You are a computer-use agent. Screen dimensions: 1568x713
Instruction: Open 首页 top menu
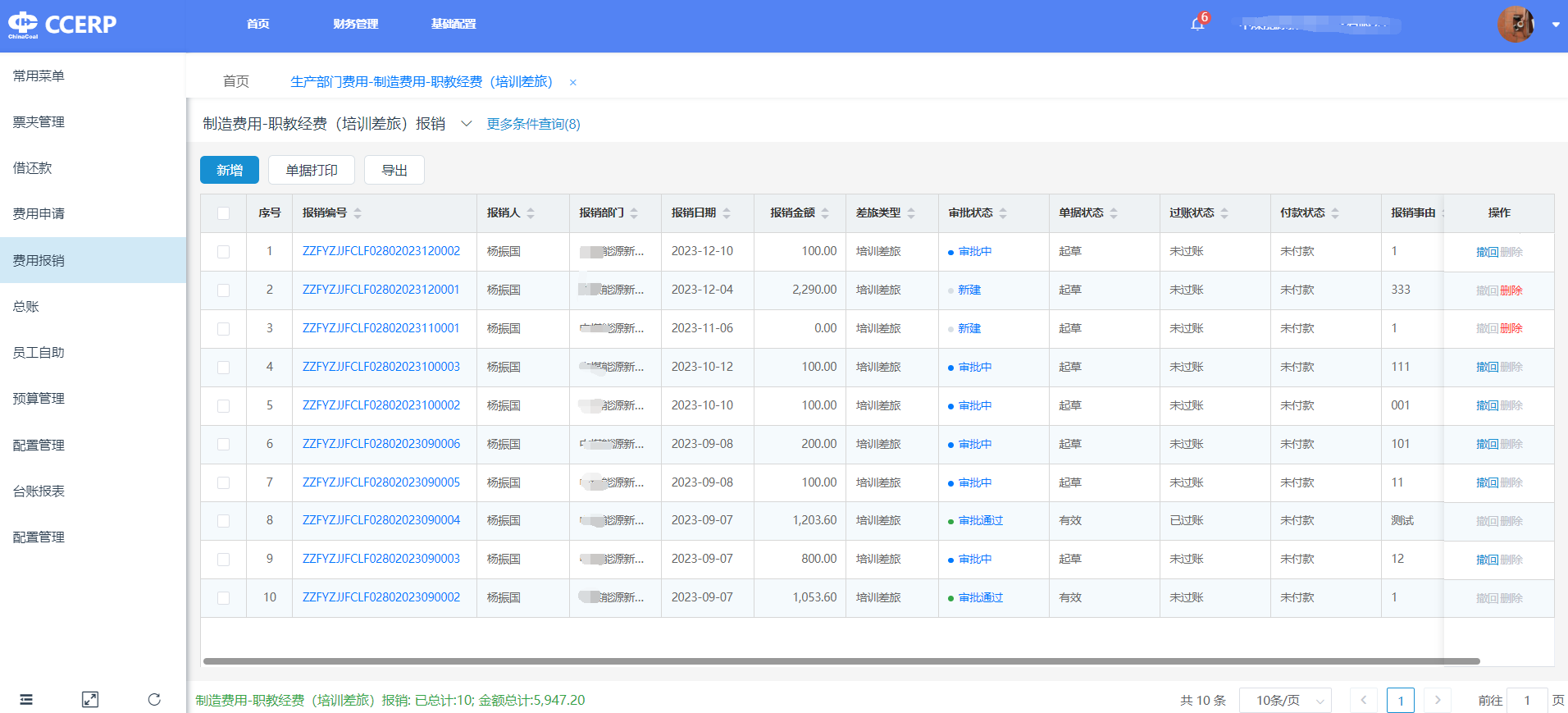pyautogui.click(x=258, y=24)
